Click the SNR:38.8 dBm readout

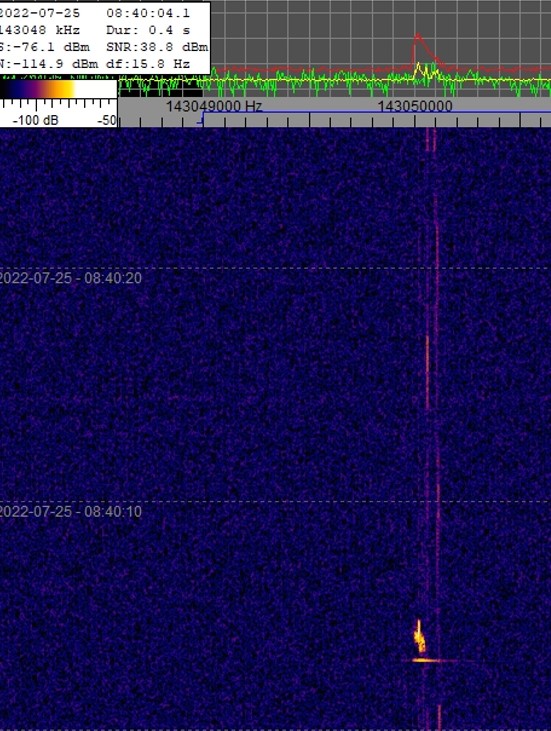(x=157, y=47)
